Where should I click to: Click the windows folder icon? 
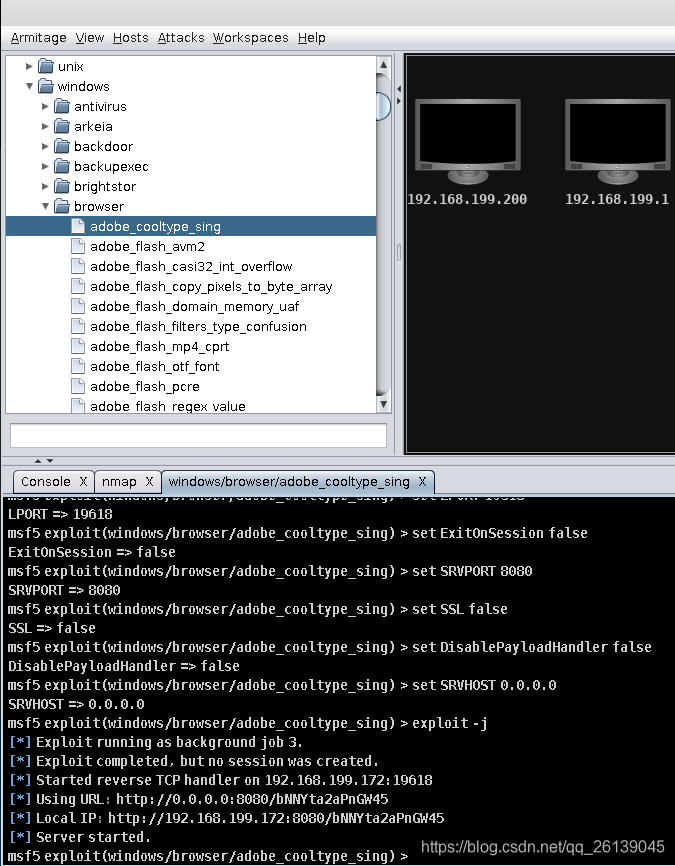46,86
